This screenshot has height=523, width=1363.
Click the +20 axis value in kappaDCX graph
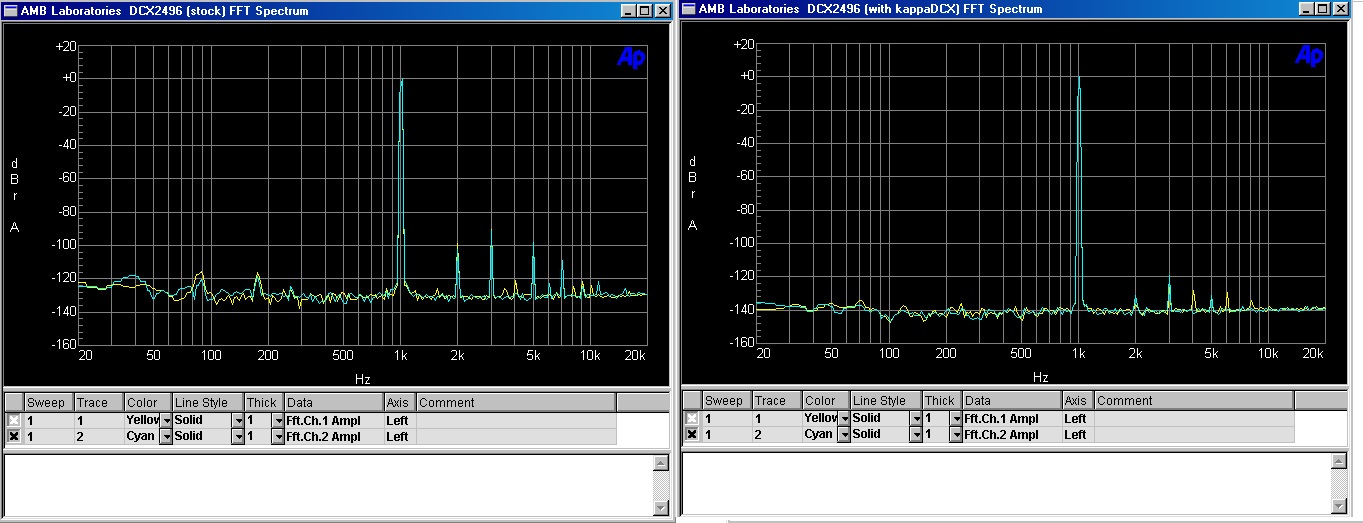743,45
